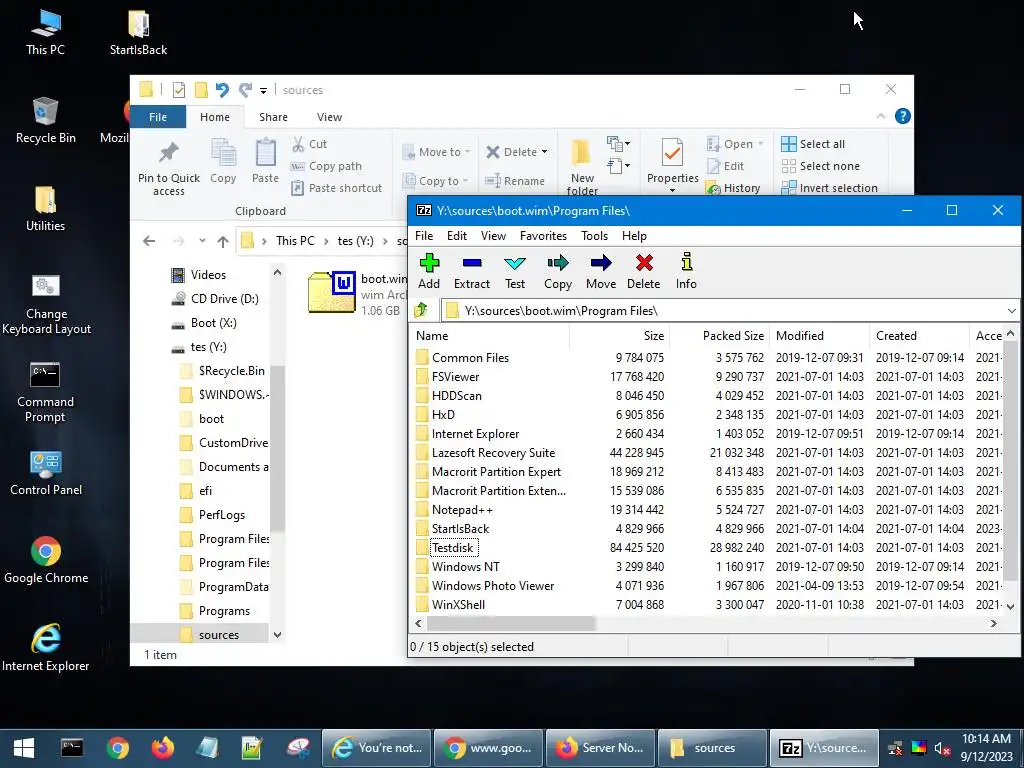Click the Cut command in Explorer ribbon
Viewport: 1024px width, 768px height.
310,144
